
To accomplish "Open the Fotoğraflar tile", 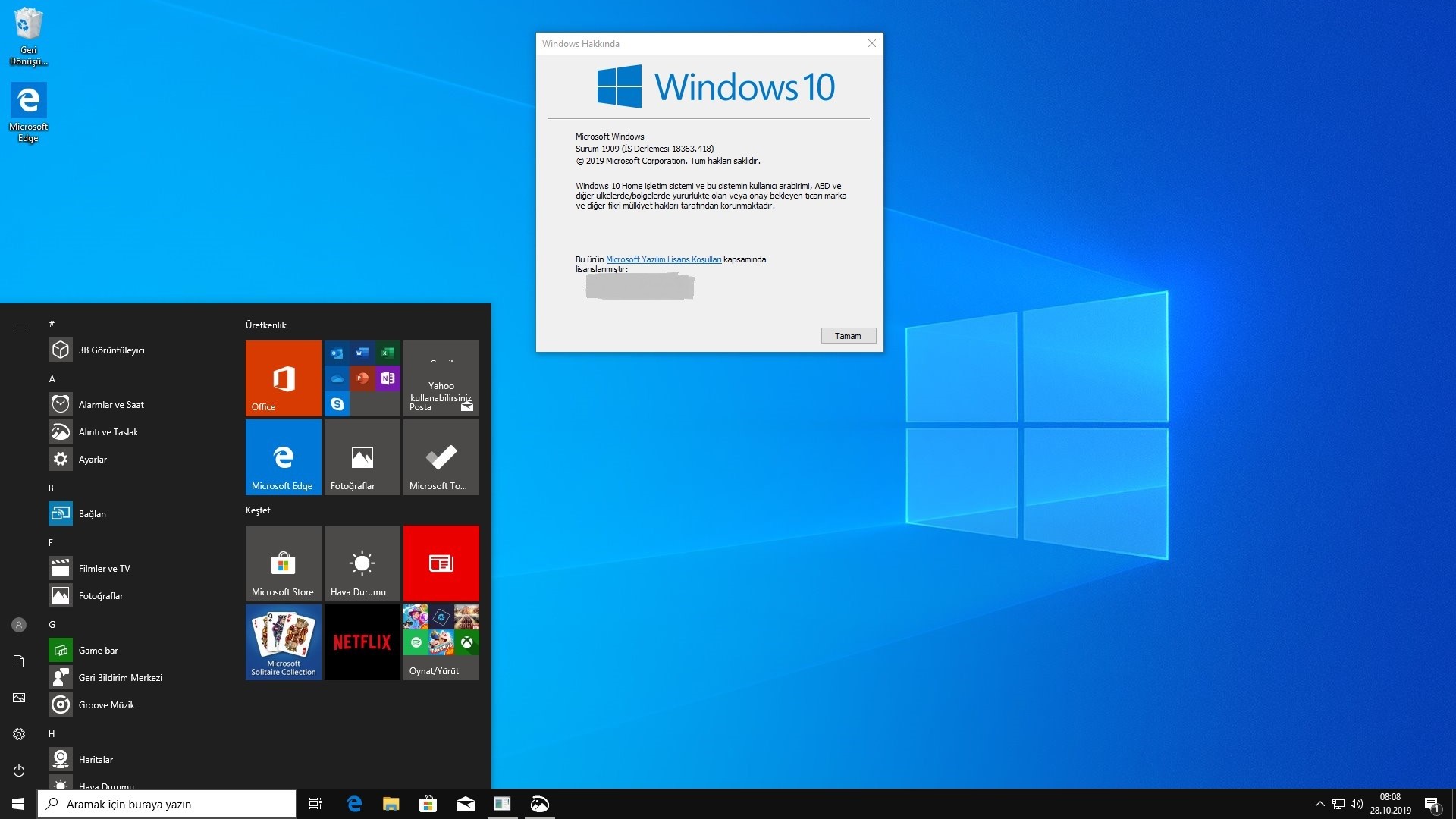I will [x=362, y=457].
